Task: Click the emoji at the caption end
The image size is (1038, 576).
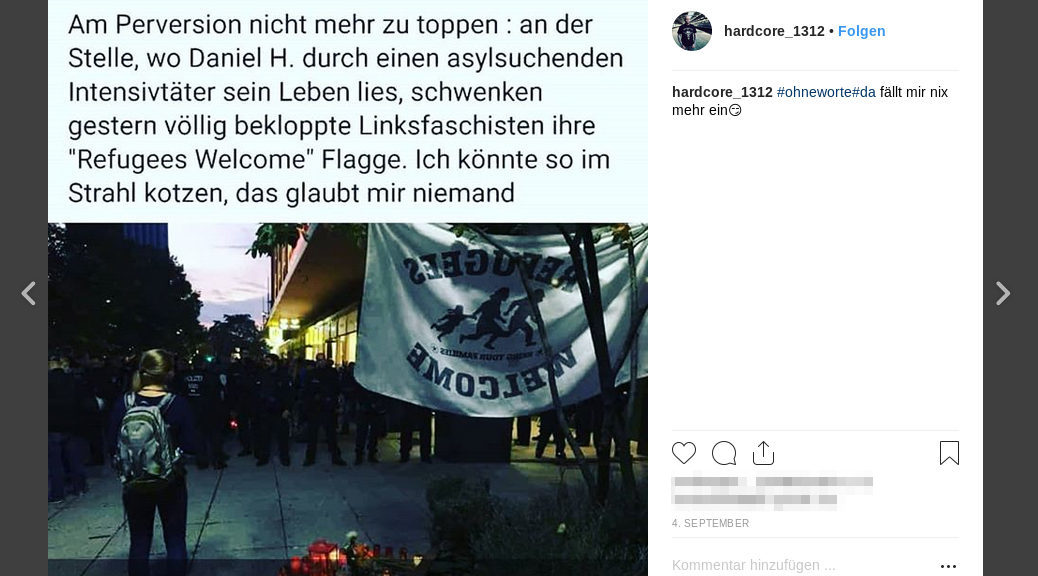Action: 735,111
